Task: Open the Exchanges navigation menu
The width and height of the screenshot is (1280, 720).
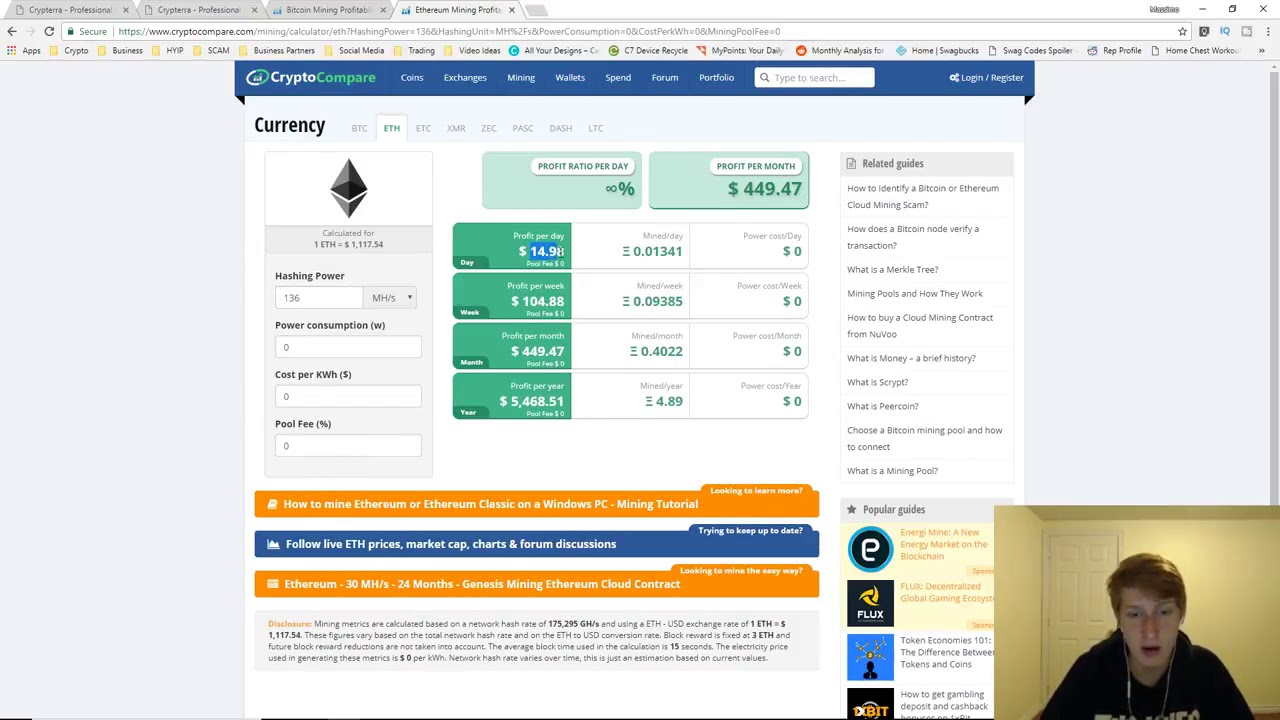Action: 465,78
